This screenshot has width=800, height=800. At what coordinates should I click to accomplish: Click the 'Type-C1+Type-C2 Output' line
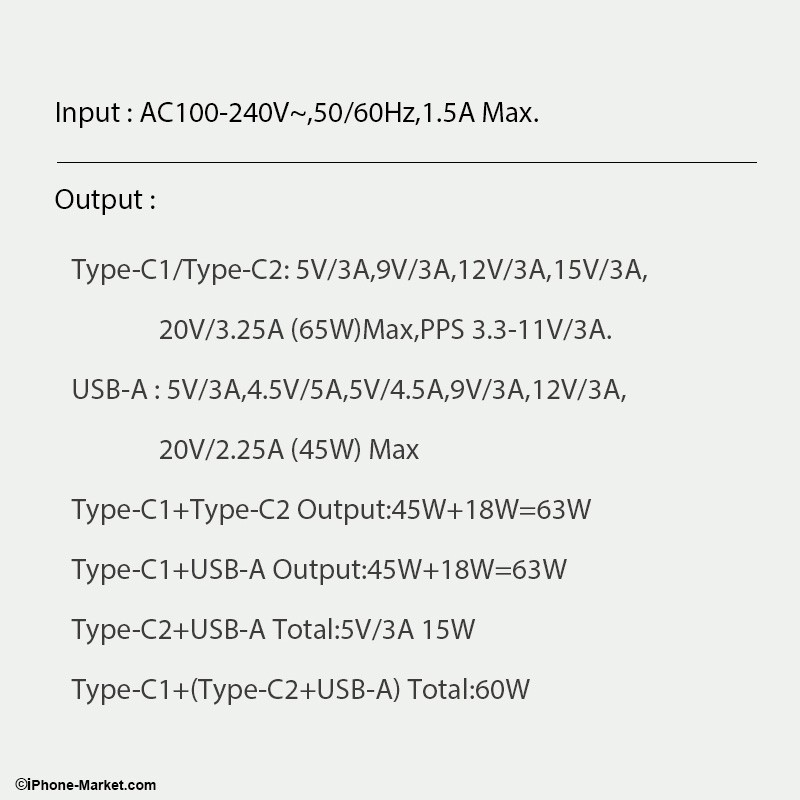click(331, 510)
